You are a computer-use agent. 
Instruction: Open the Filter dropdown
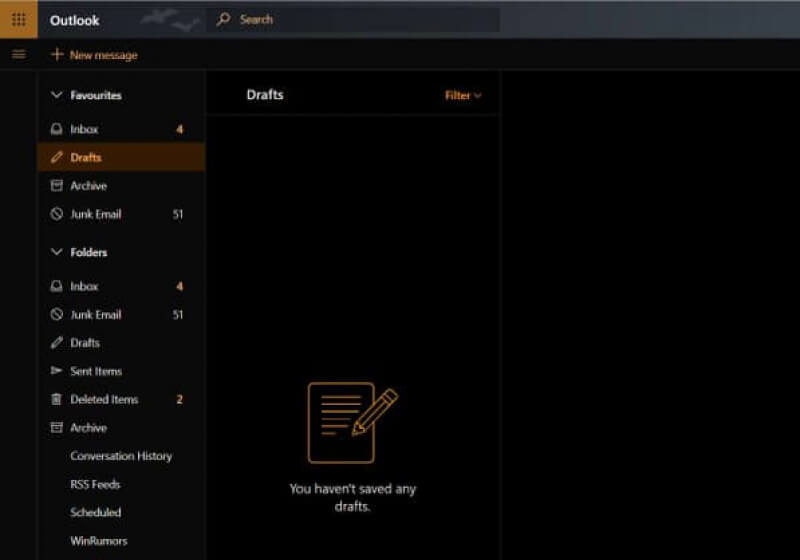tap(463, 96)
